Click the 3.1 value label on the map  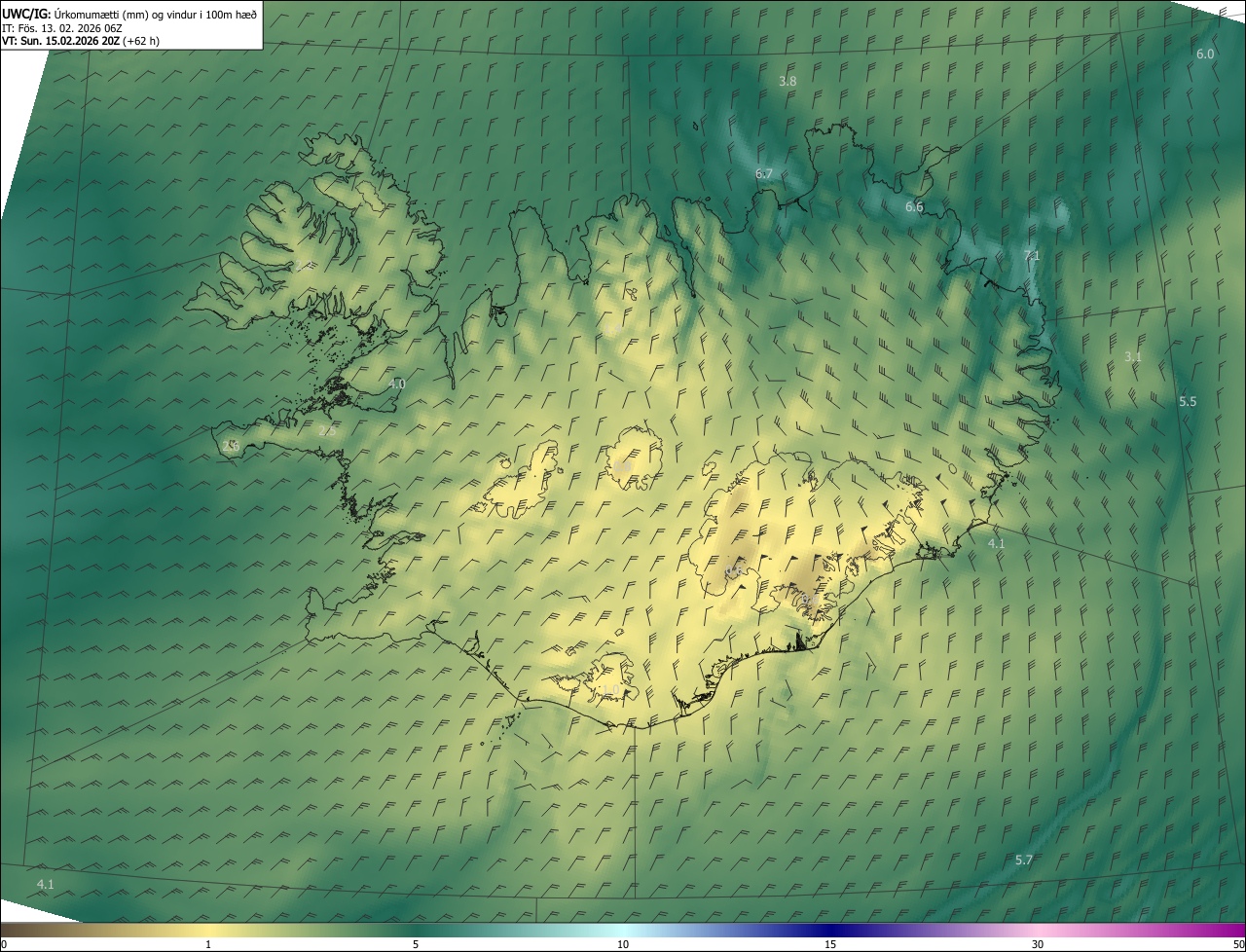point(1133,357)
